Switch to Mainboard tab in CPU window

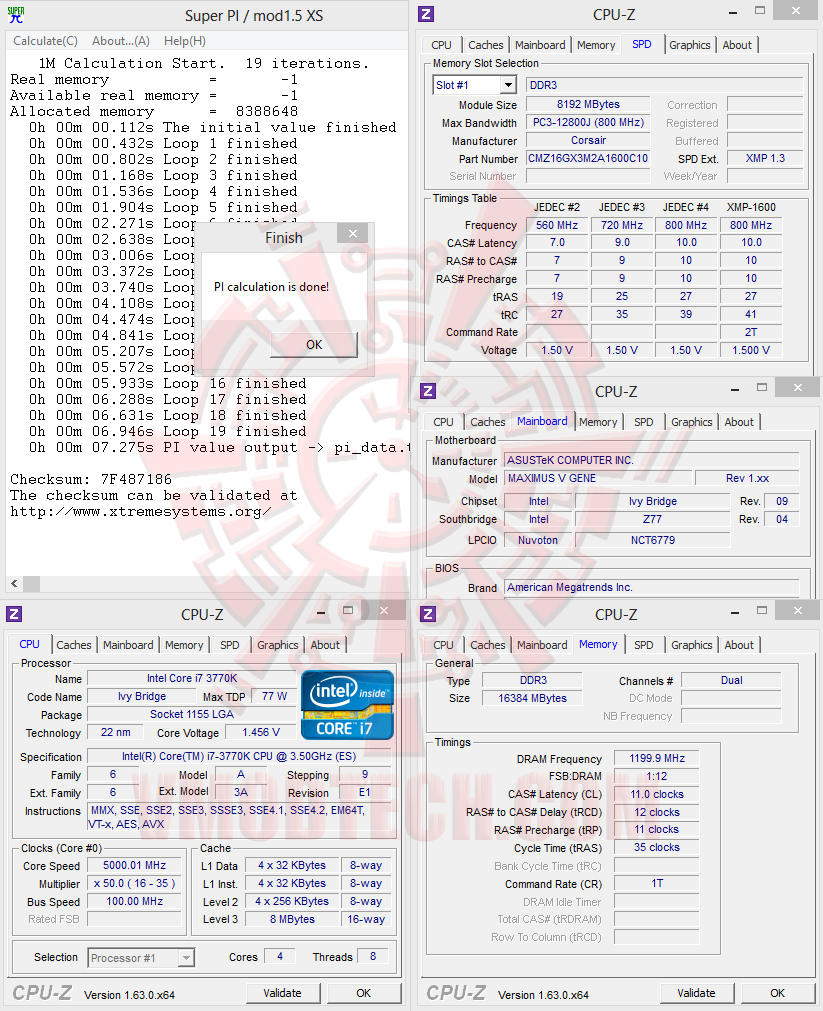click(x=128, y=645)
